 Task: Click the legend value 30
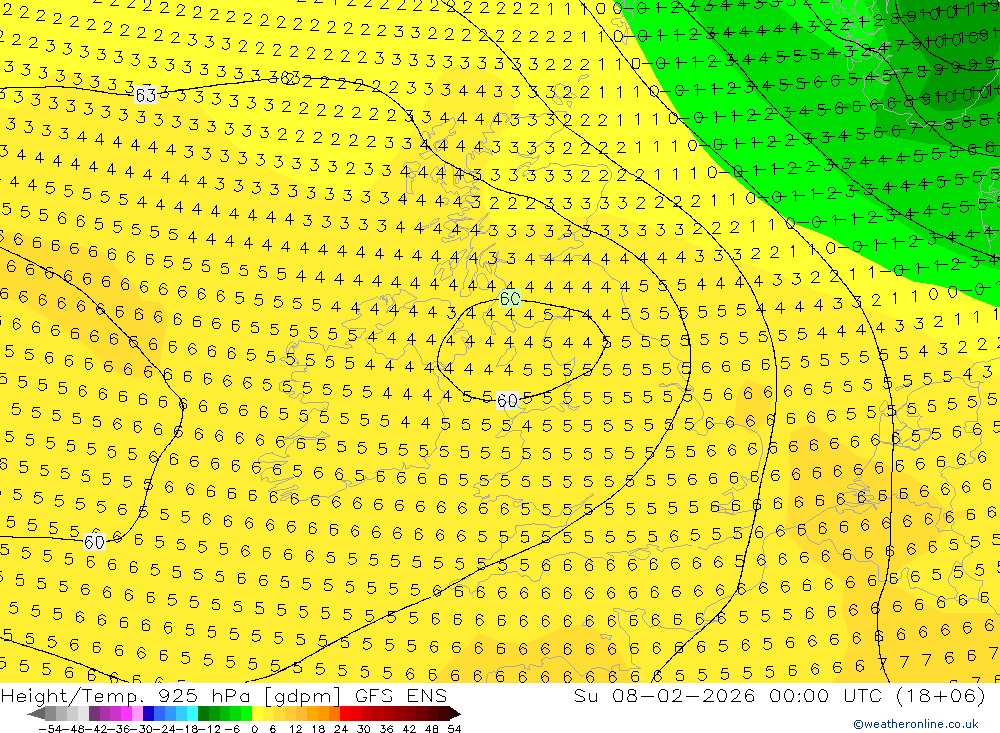pyautogui.click(x=364, y=729)
